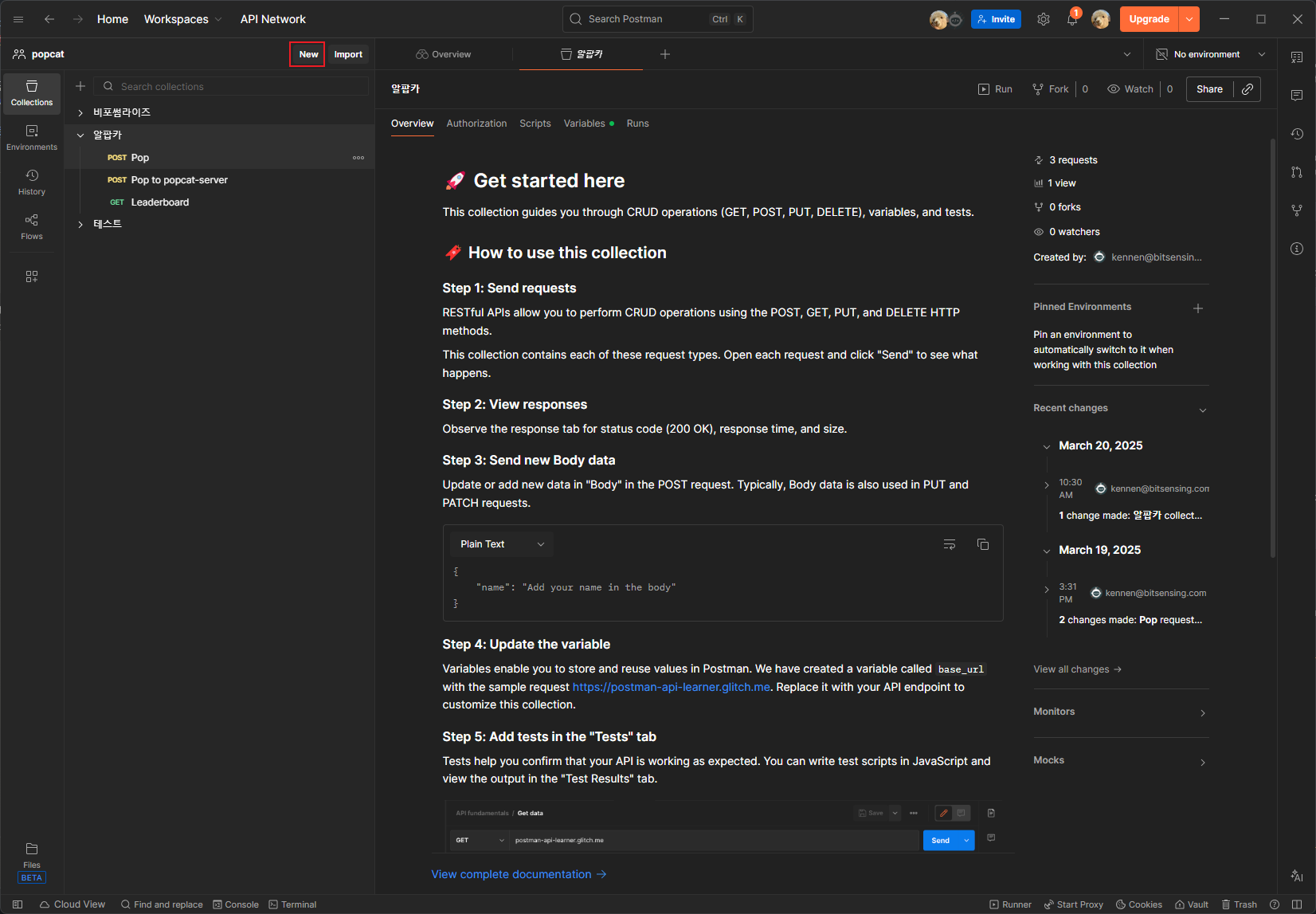The width and height of the screenshot is (1316, 914).
Task: Focus the Search collections field
Action: click(231, 86)
